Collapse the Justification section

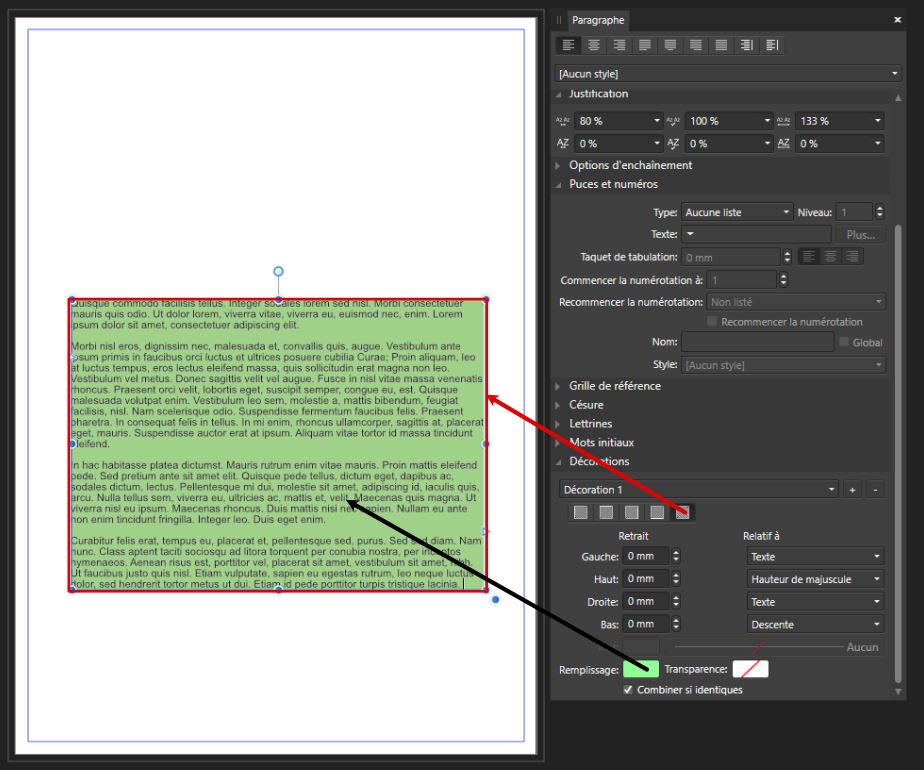pyautogui.click(x=558, y=94)
